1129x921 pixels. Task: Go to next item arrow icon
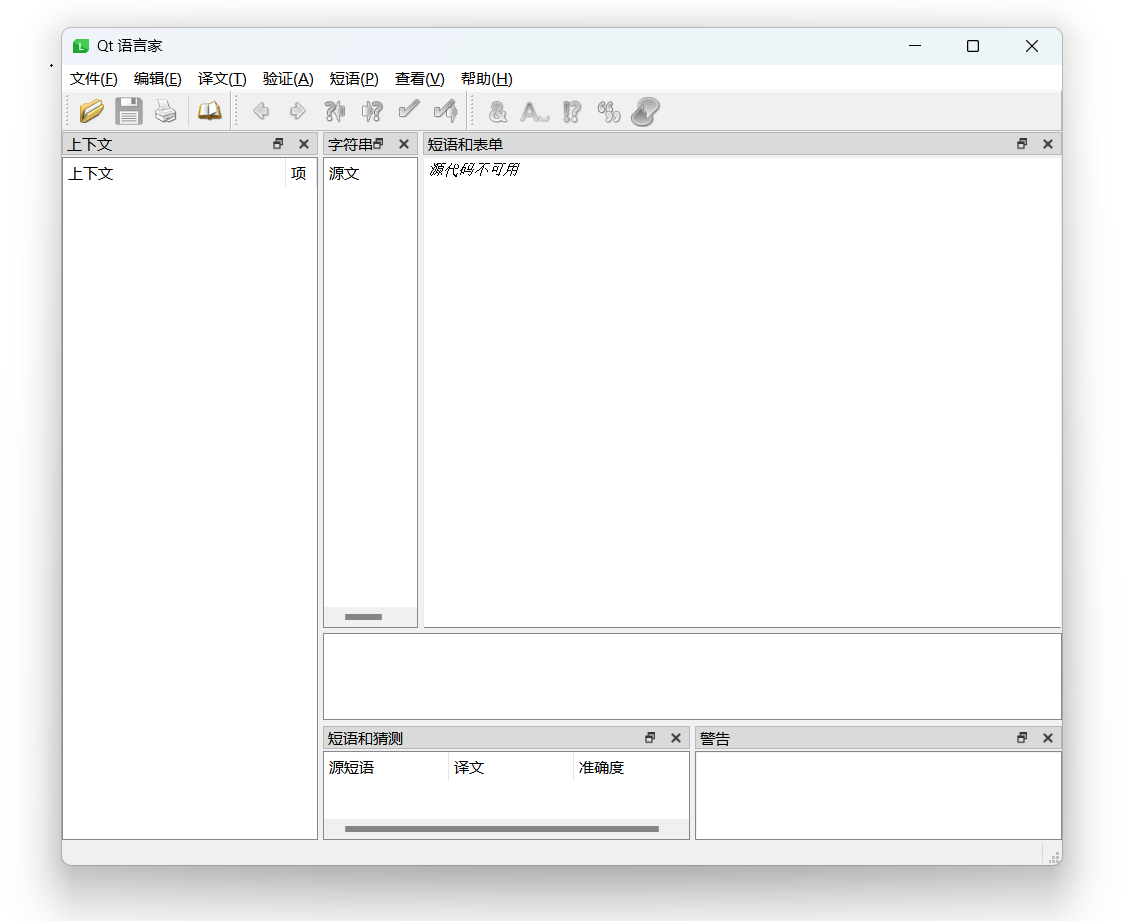[x=298, y=112]
